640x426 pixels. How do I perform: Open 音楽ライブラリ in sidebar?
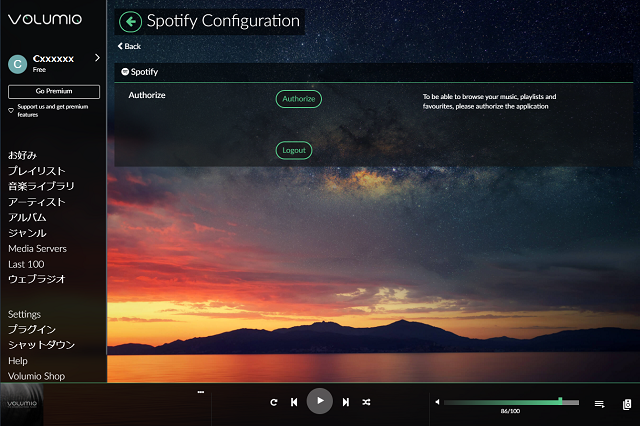click(x=41, y=186)
